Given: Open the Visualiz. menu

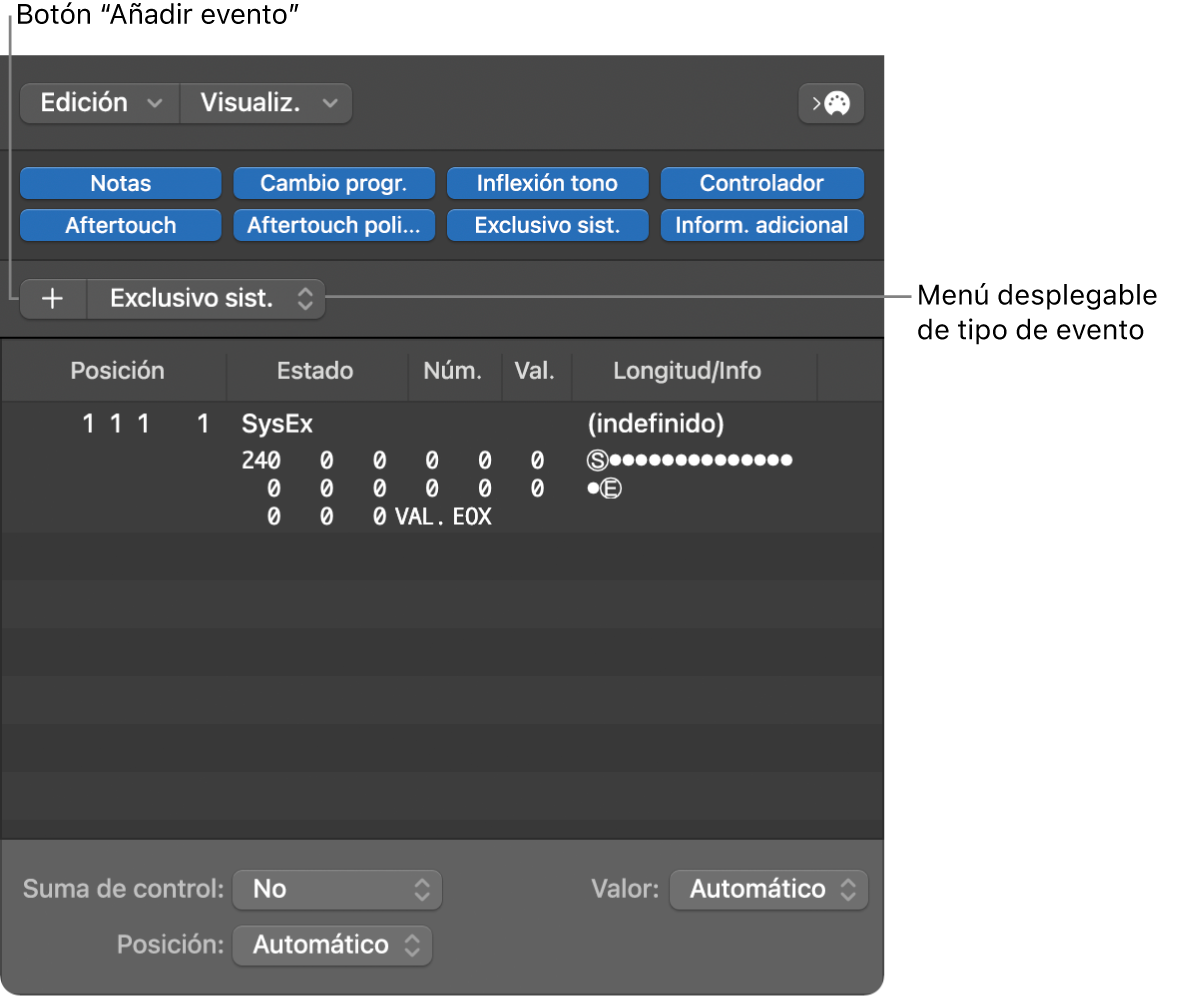Looking at the screenshot, I should (266, 103).
